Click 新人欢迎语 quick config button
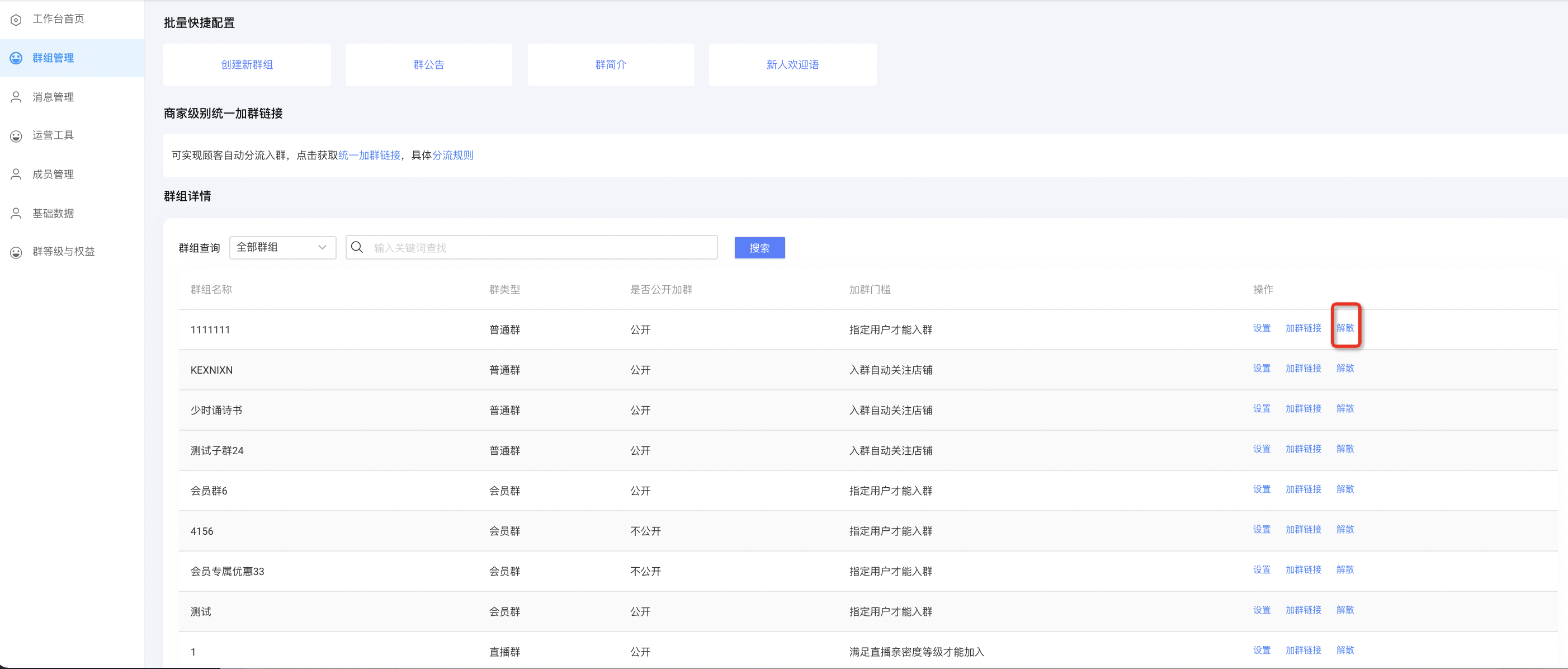The height and width of the screenshot is (669, 1568). [792, 64]
